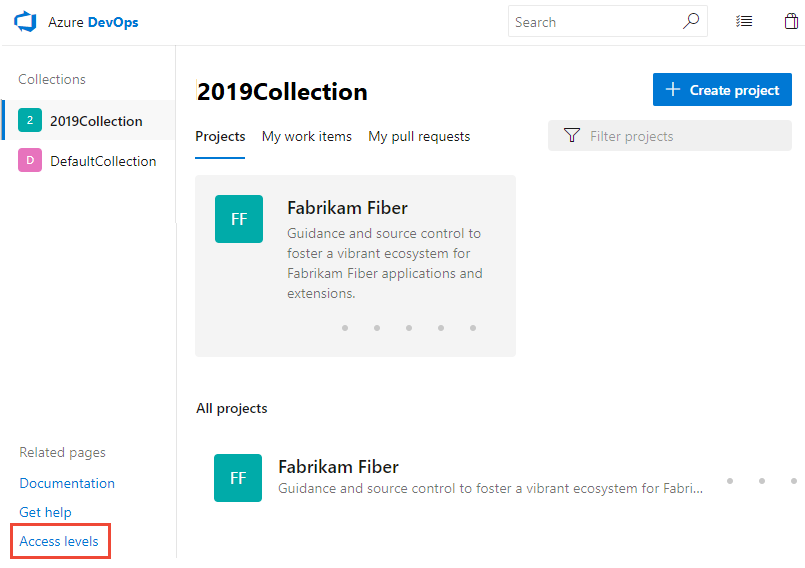Open the marketplace shopping bag icon

[x=791, y=21]
